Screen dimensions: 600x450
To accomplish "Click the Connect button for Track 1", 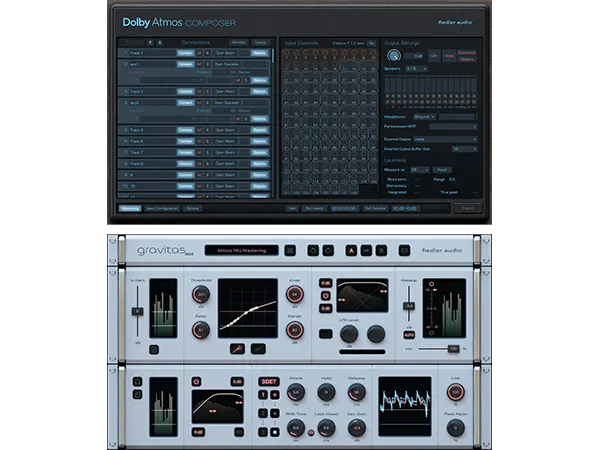I will (185, 53).
